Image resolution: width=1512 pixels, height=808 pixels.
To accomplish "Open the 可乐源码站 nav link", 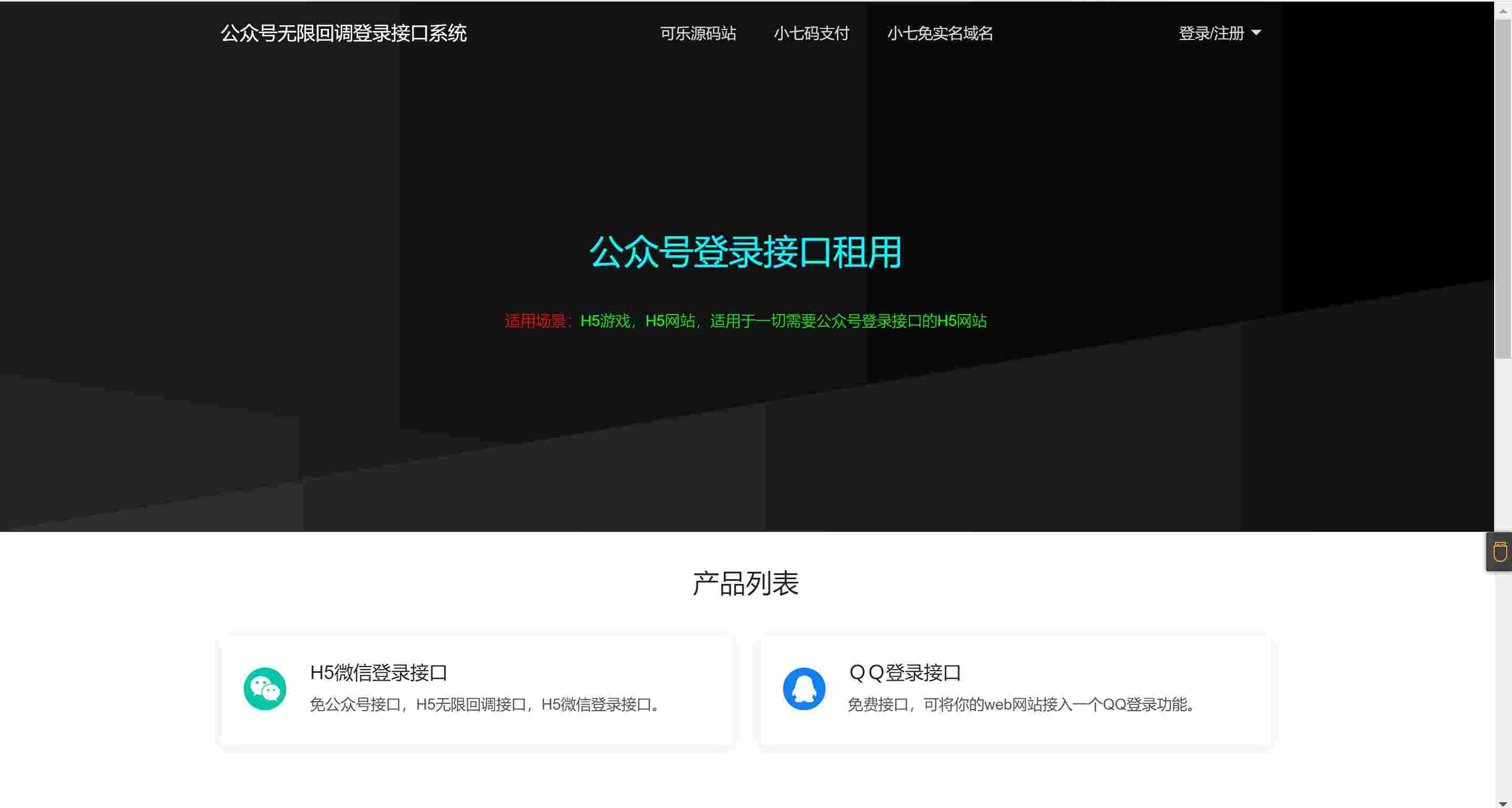I will [x=698, y=34].
